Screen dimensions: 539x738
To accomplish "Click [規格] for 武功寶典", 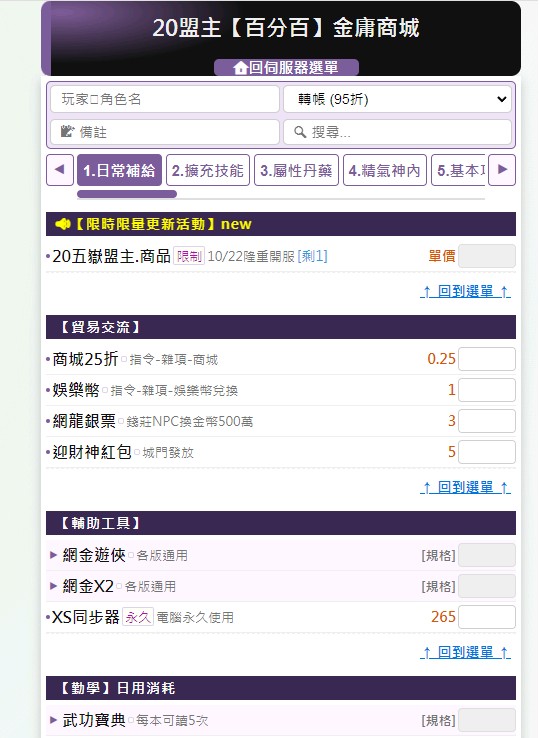I will (x=438, y=721).
